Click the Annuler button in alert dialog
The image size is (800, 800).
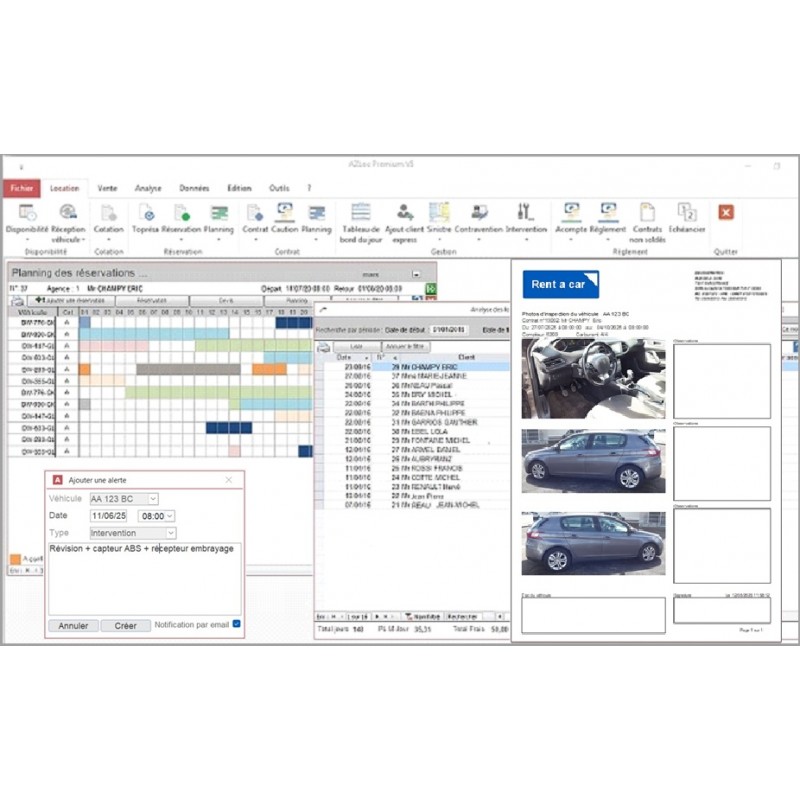pyautogui.click(x=73, y=626)
